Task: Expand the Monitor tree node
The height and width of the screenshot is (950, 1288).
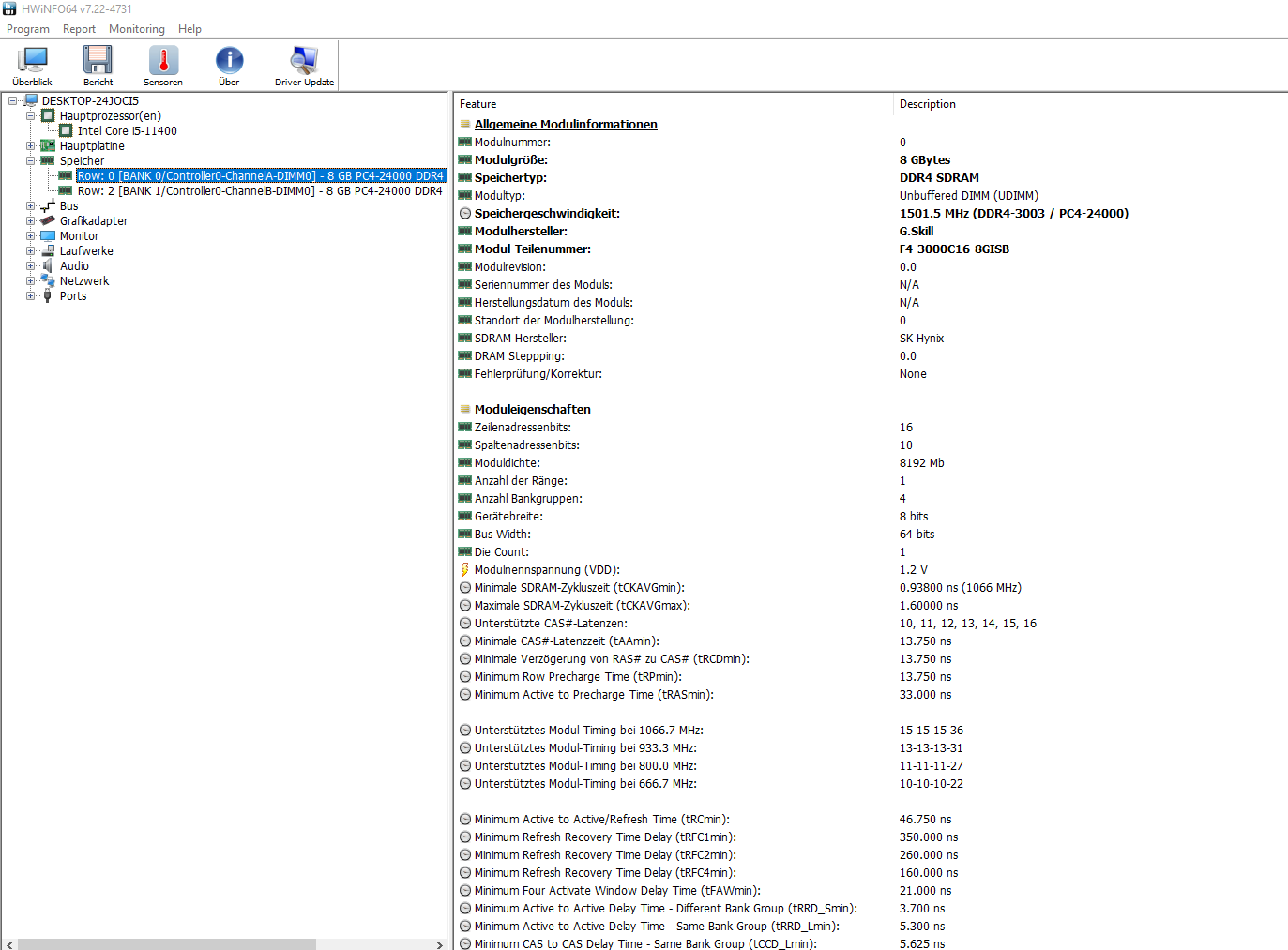Action: pos(31,235)
